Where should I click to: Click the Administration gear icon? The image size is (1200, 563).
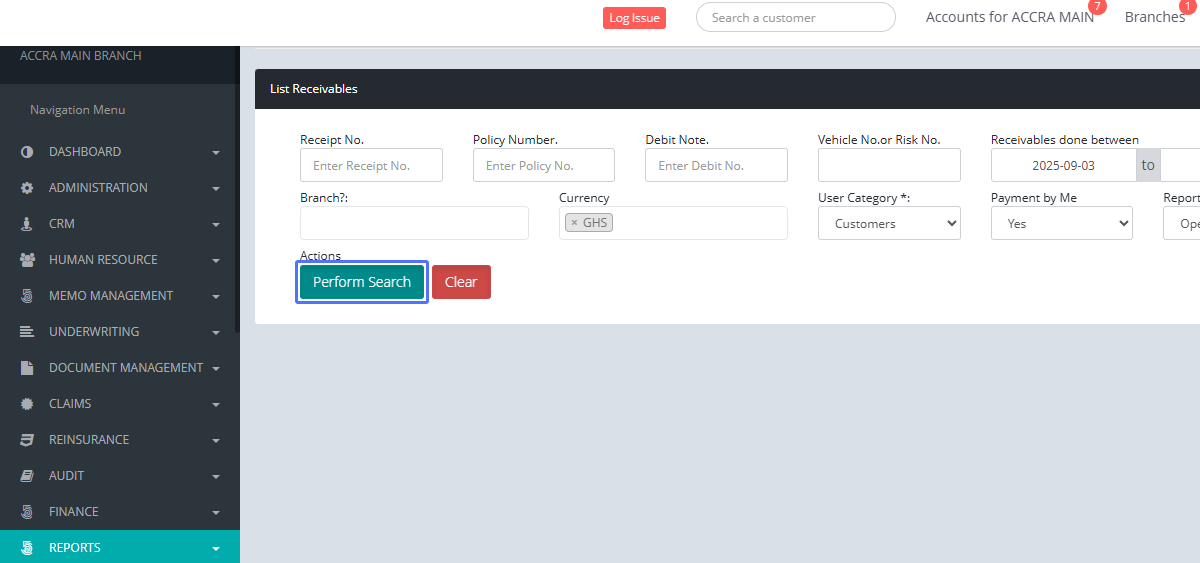point(27,188)
